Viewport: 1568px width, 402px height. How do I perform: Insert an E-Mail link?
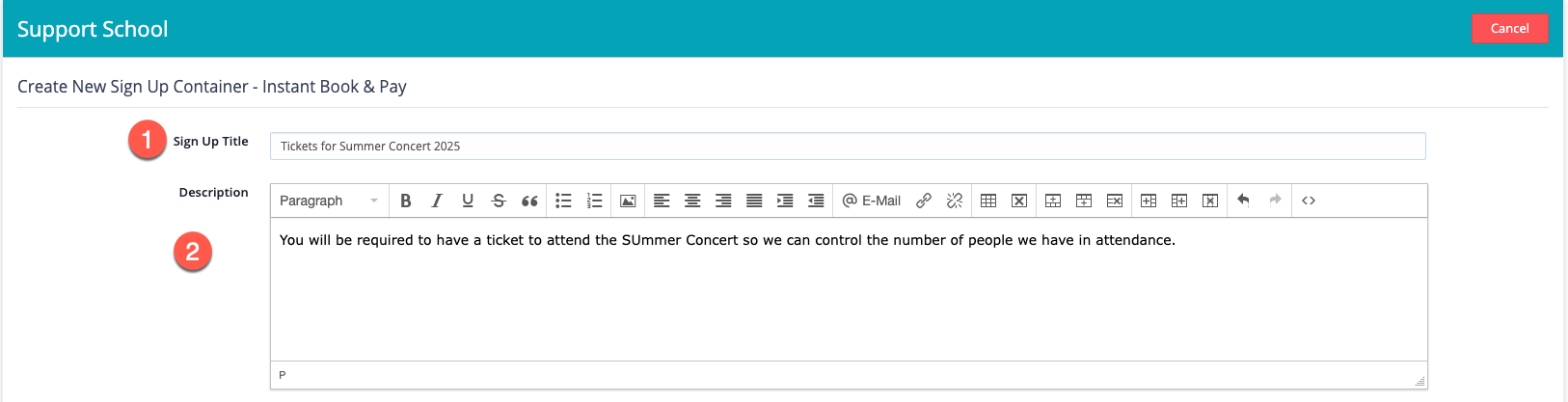point(872,201)
